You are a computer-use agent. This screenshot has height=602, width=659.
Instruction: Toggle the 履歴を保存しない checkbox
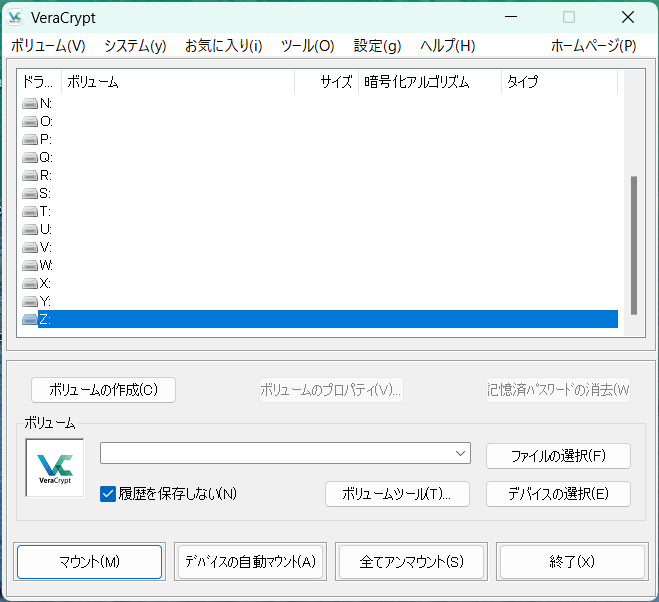(x=109, y=493)
